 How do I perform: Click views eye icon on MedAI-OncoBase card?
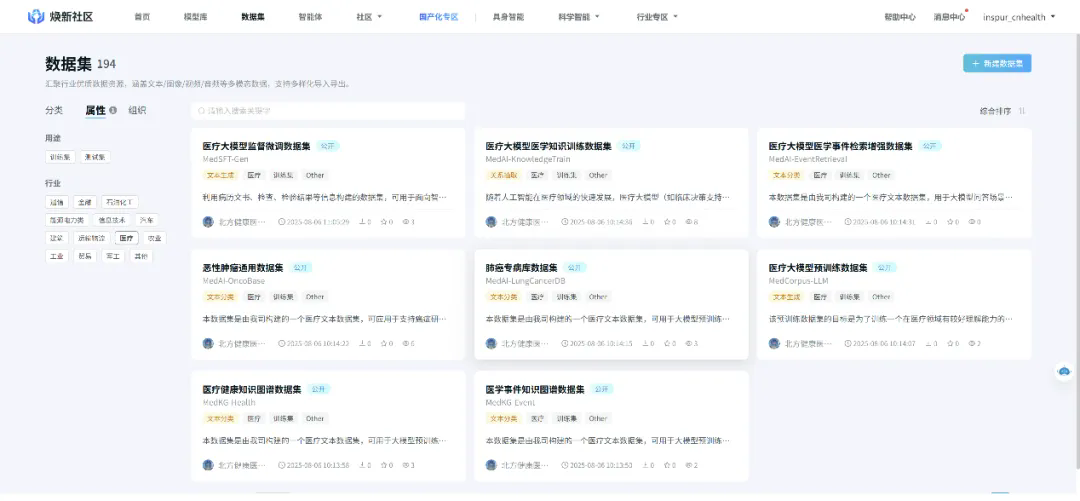[x=405, y=343]
